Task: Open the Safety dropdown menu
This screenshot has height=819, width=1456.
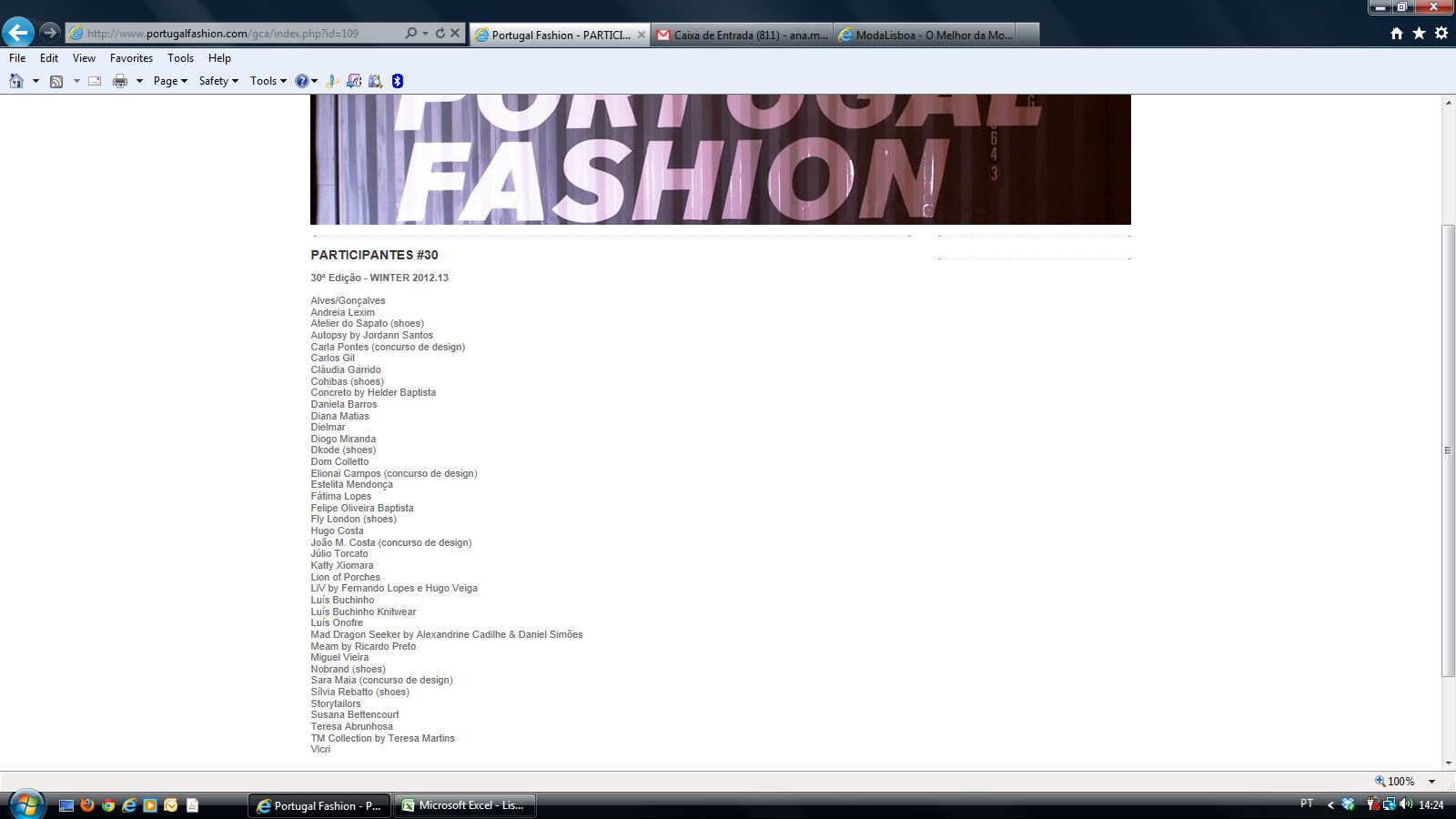Action: [218, 81]
